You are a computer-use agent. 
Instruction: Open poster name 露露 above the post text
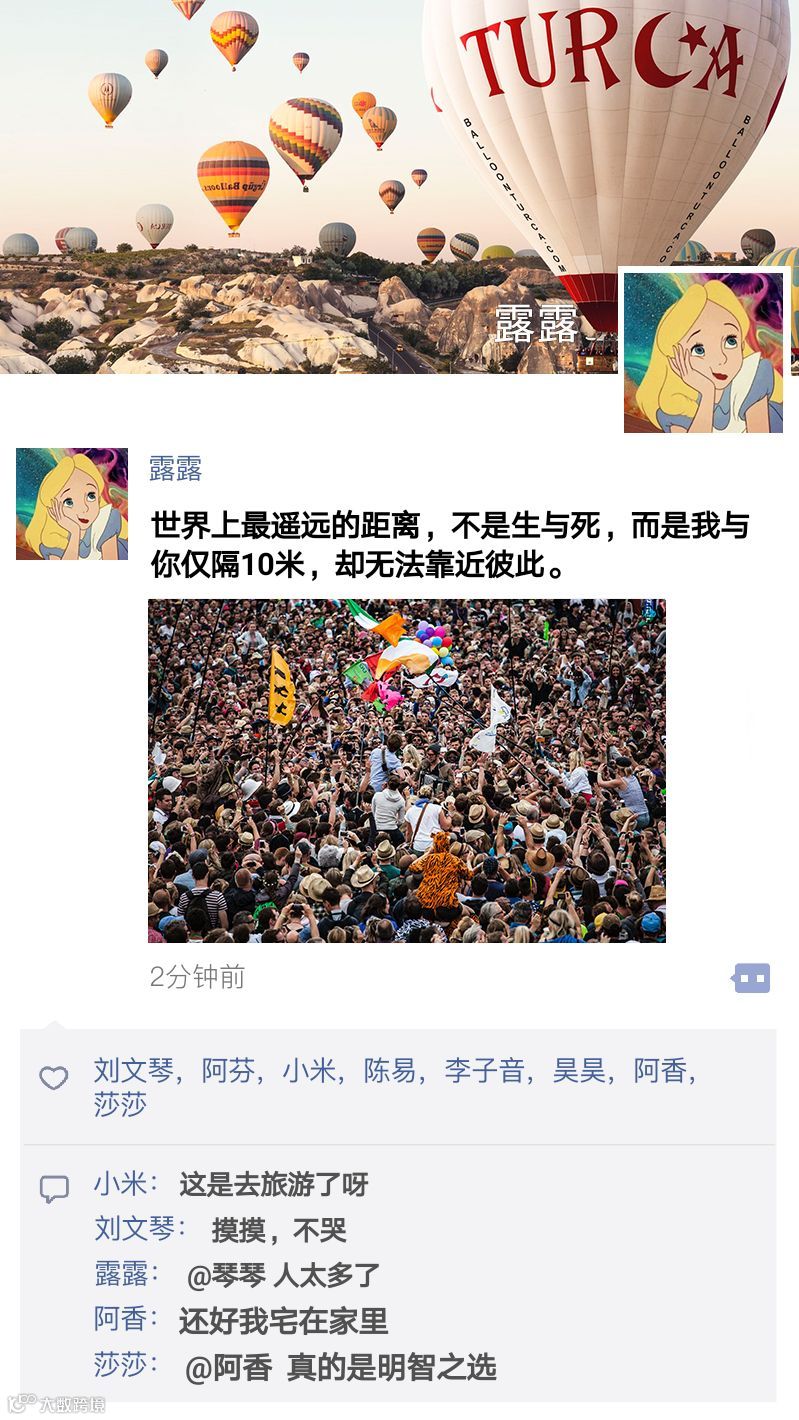(176, 469)
